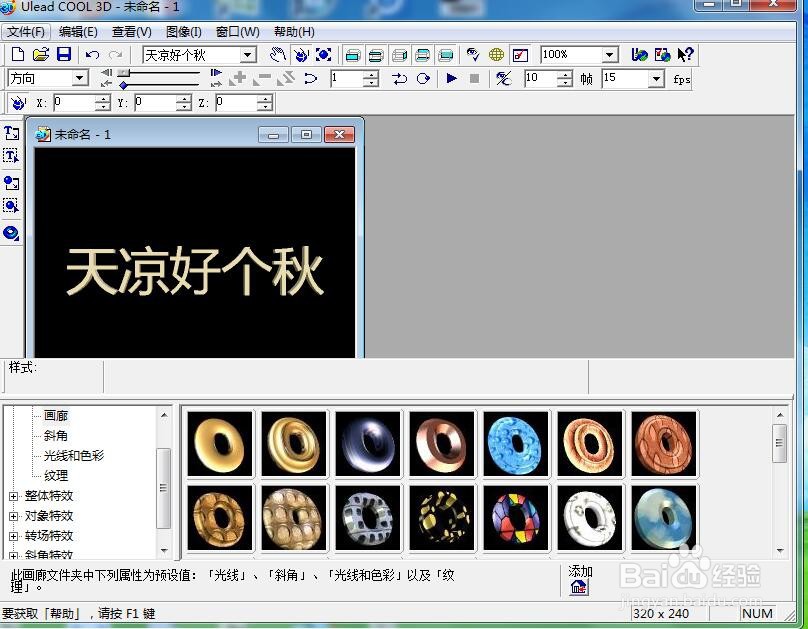This screenshot has height=629, width=808.
Task: Toggle loop animation mode
Action: (x=423, y=79)
